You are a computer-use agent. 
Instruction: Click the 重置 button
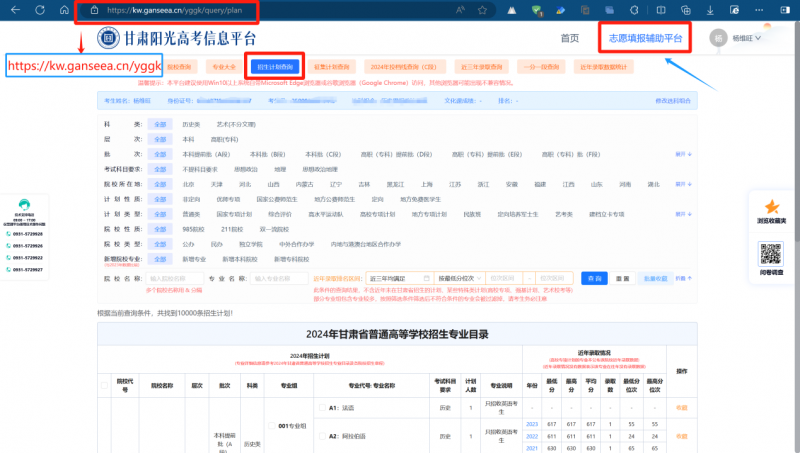click(622, 278)
